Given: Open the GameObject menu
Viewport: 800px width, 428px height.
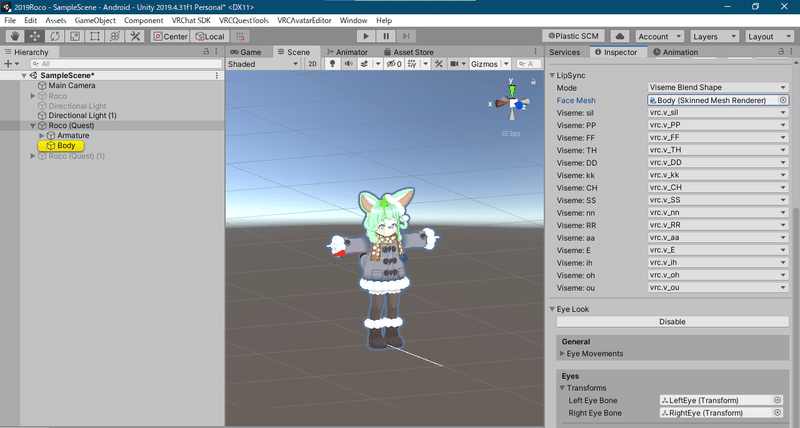Looking at the screenshot, I should [95, 20].
